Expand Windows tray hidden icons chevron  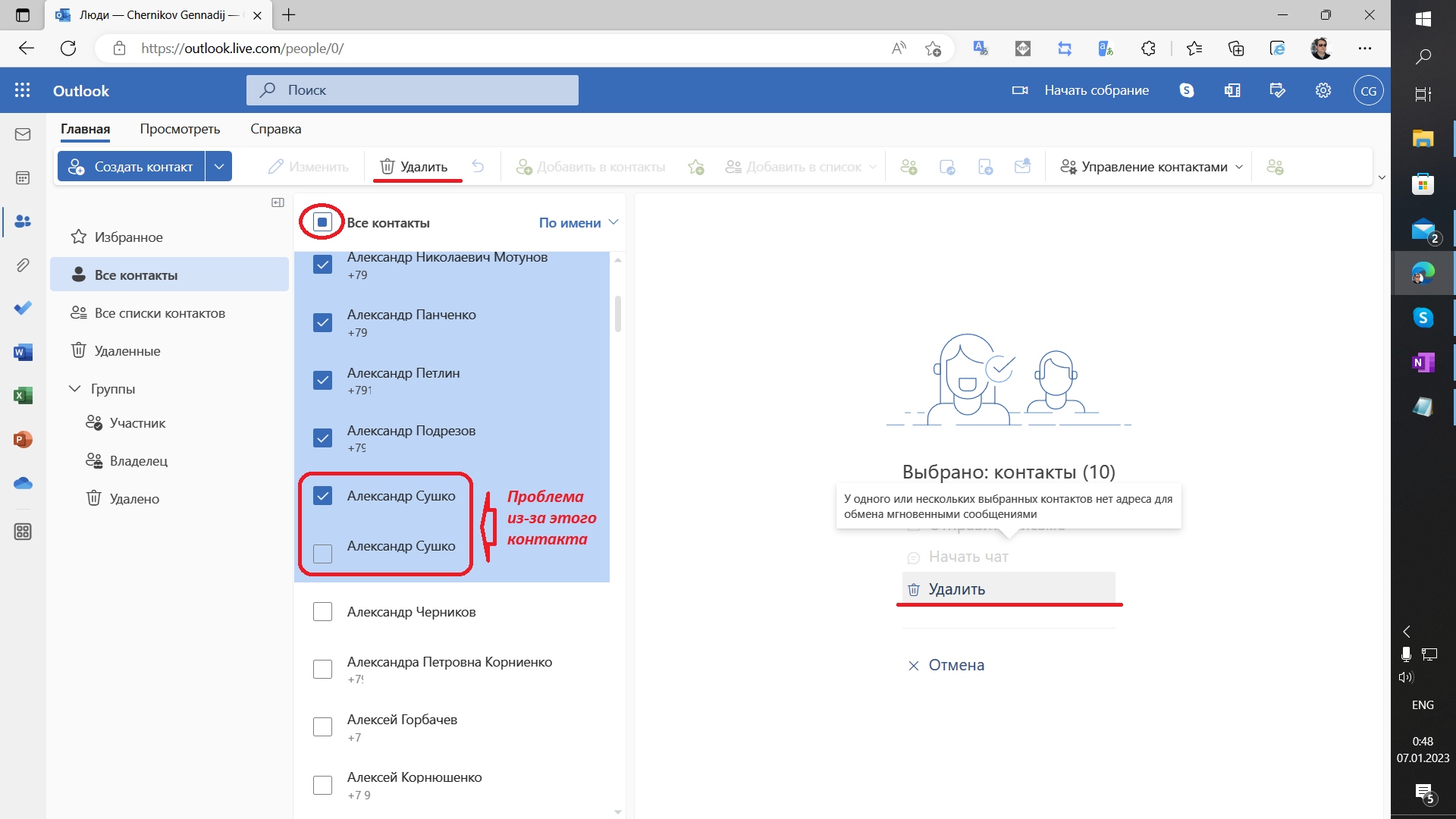[x=1407, y=632]
